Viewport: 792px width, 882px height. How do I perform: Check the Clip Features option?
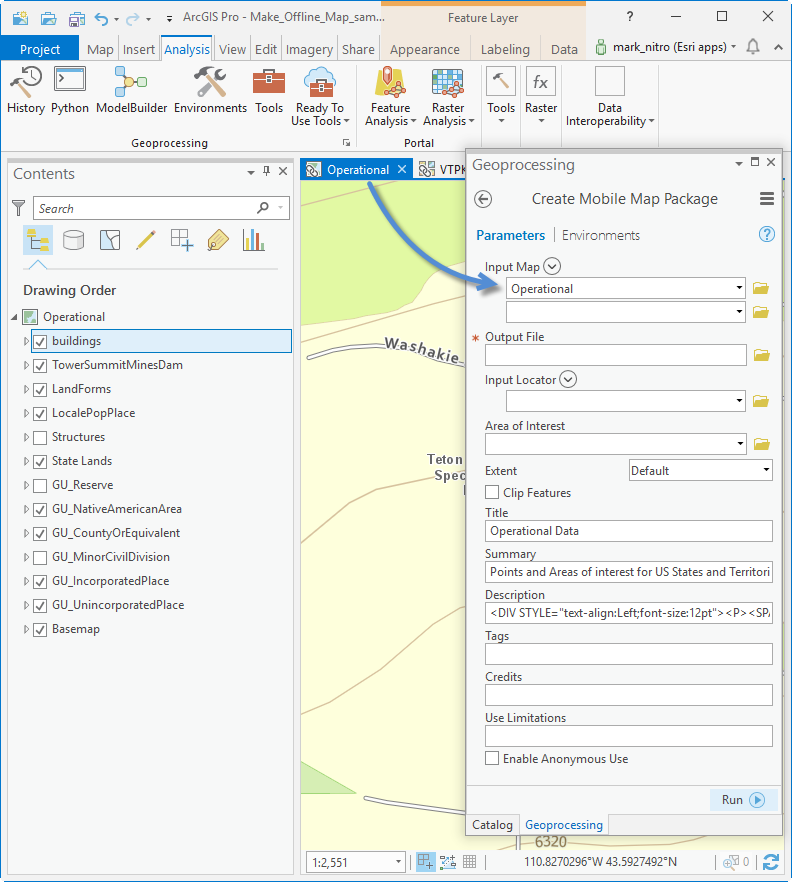point(492,492)
